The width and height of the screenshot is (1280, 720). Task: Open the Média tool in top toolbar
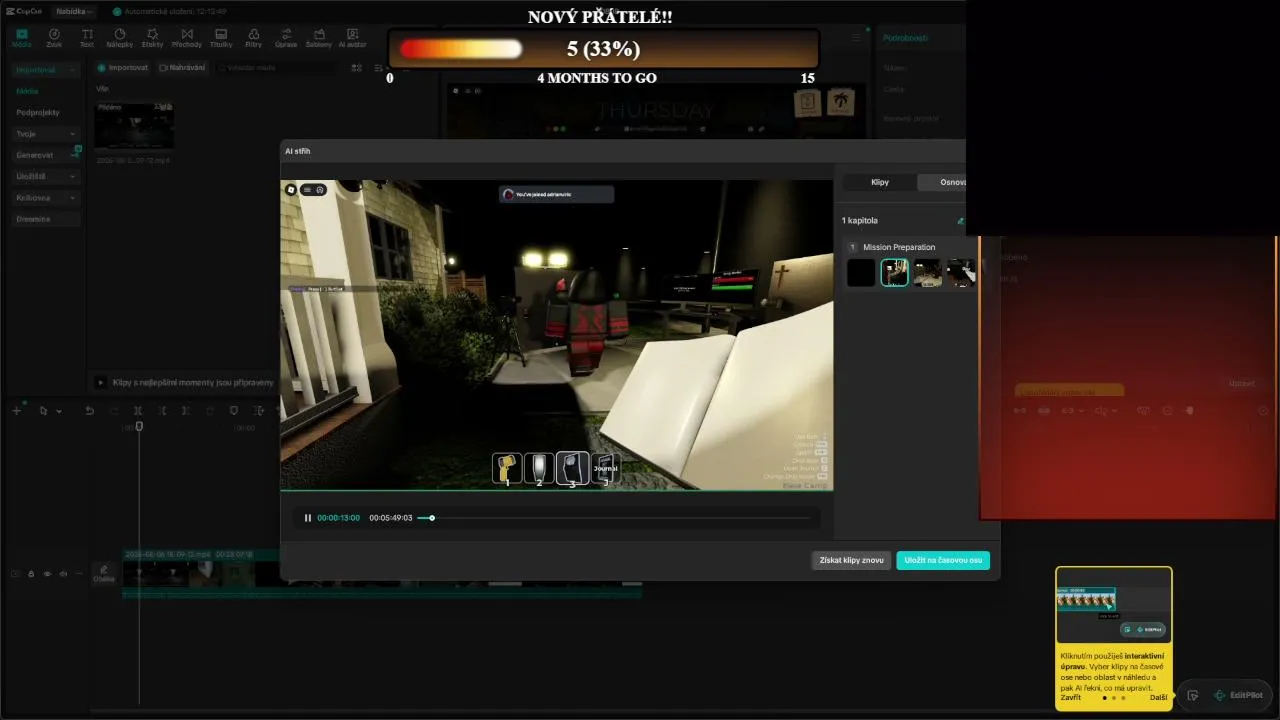click(x=22, y=38)
